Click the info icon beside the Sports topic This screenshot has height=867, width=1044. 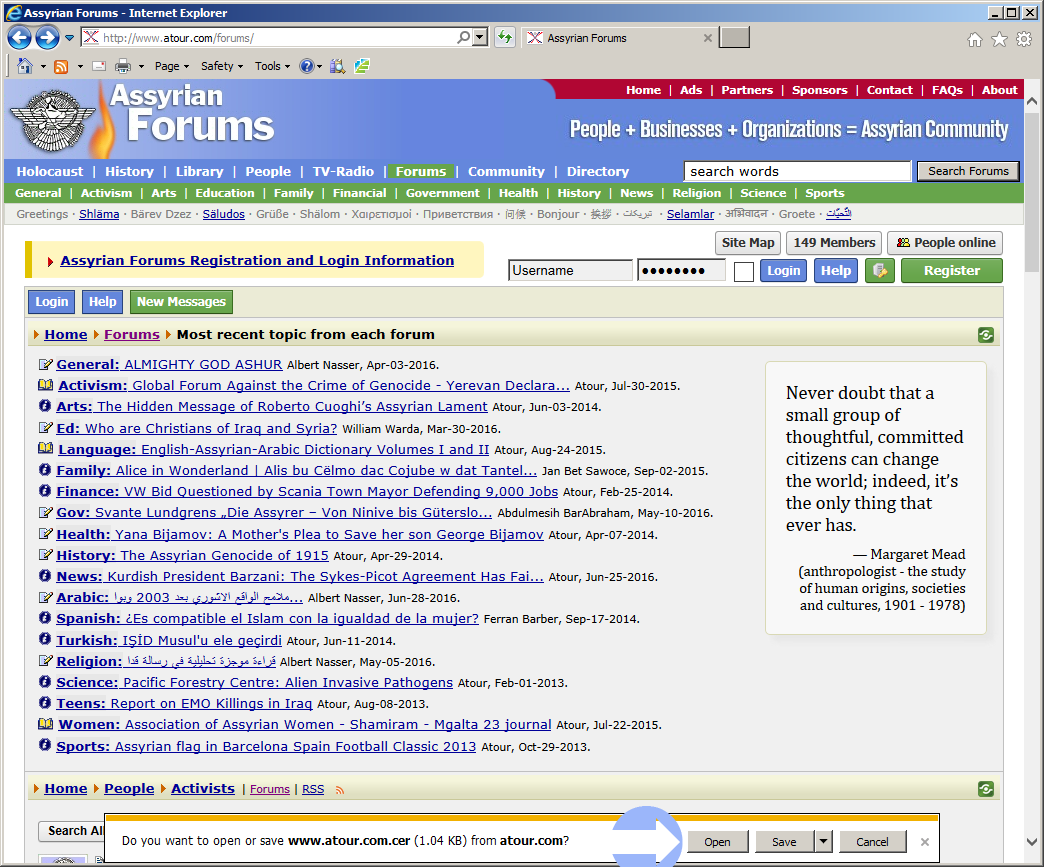click(x=45, y=745)
